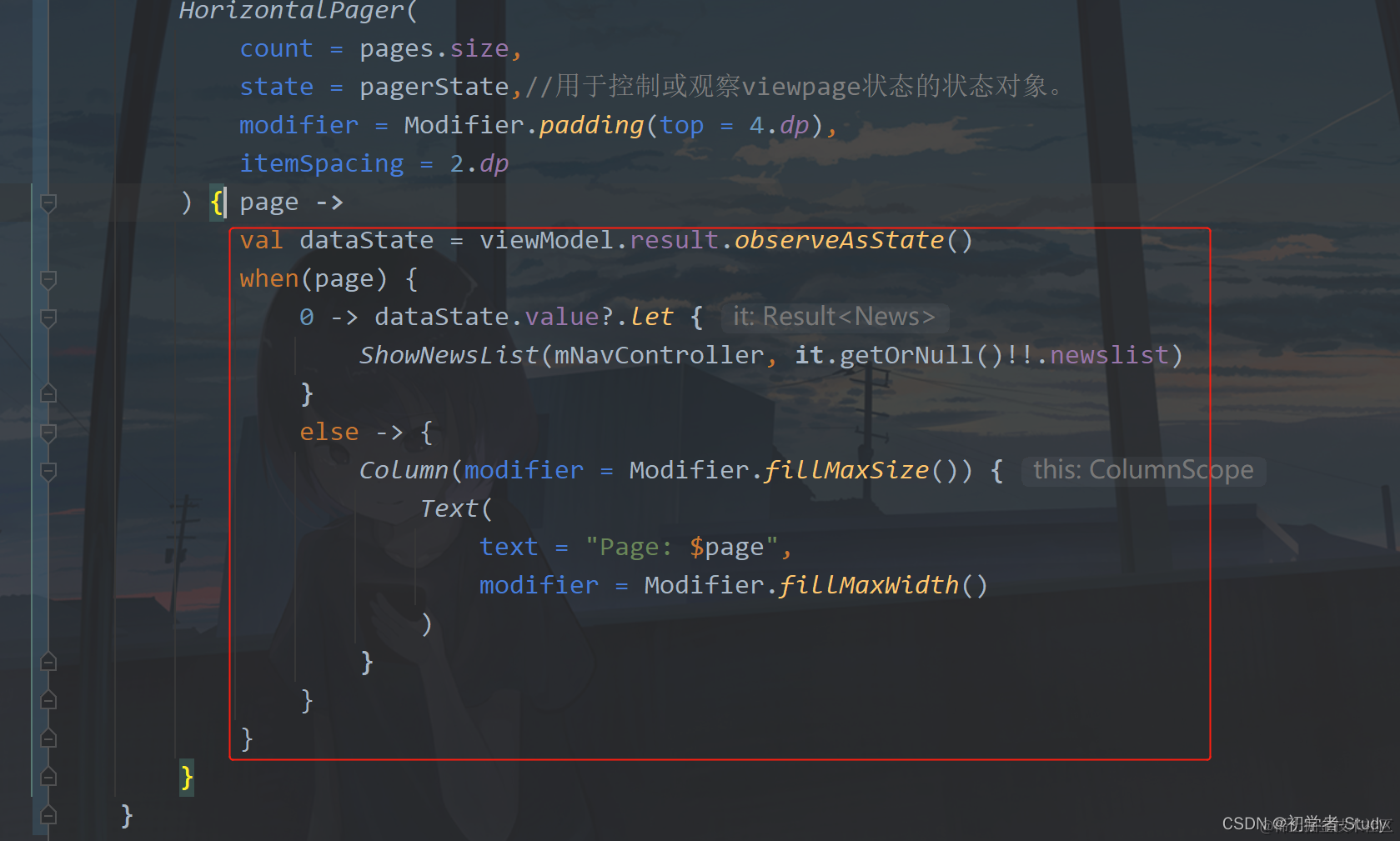Viewport: 1400px width, 841px height.
Task: Click fold end marker beside brace after ShowNewsList line
Action: click(48, 393)
